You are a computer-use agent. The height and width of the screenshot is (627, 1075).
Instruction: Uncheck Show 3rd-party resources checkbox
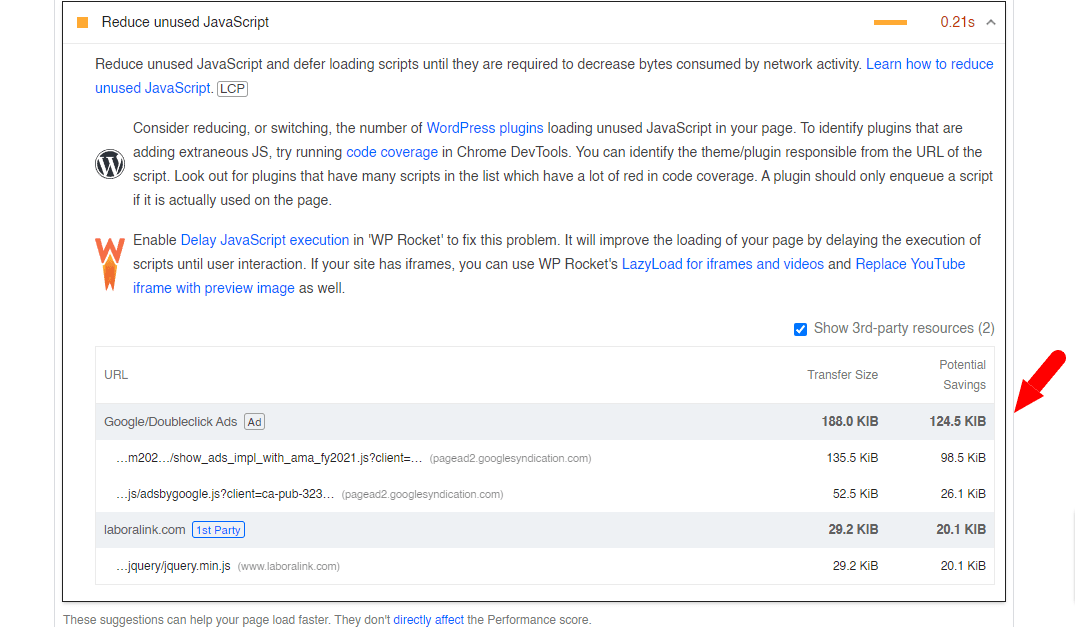click(800, 329)
